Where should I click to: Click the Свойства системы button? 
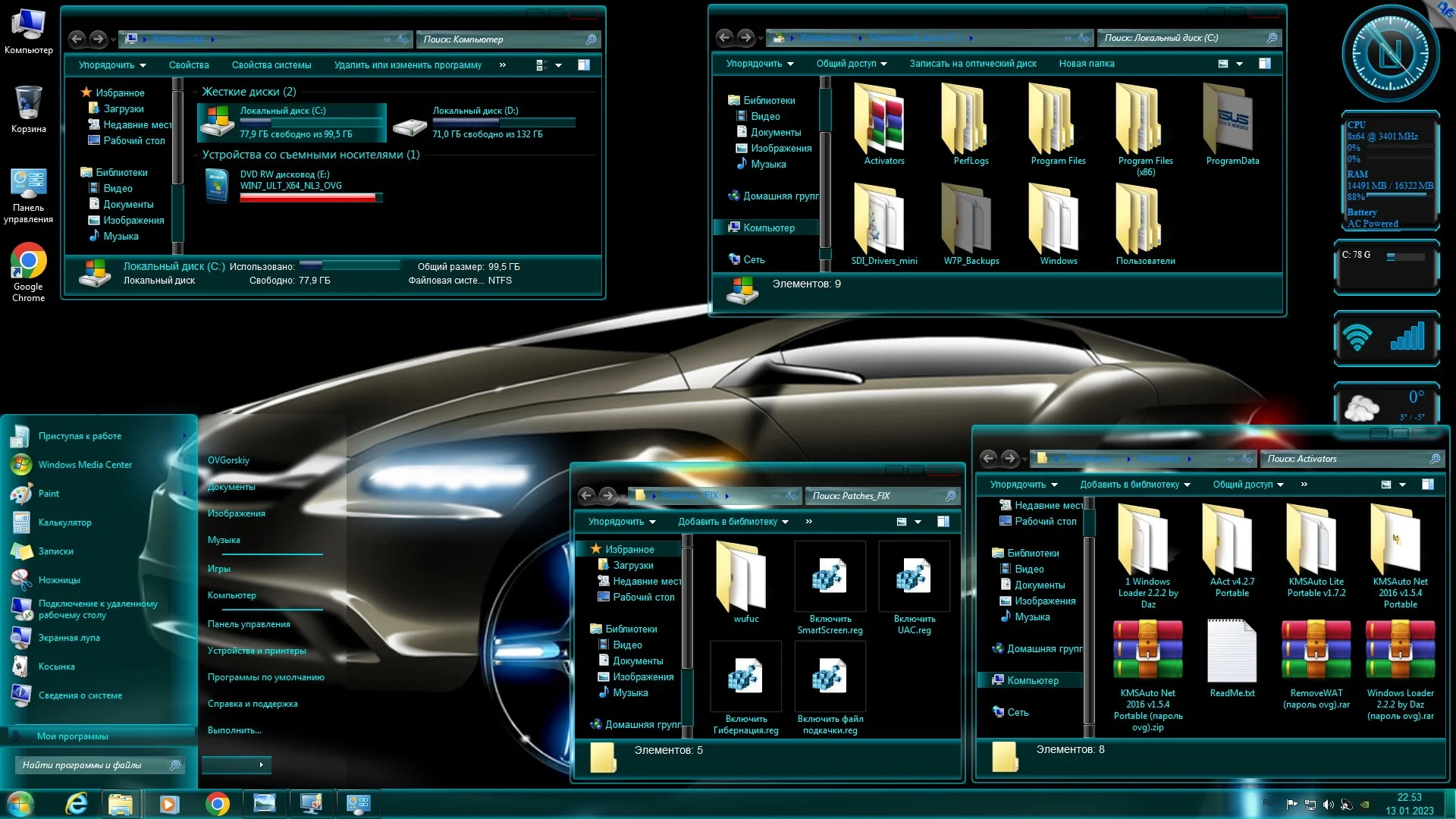(271, 65)
